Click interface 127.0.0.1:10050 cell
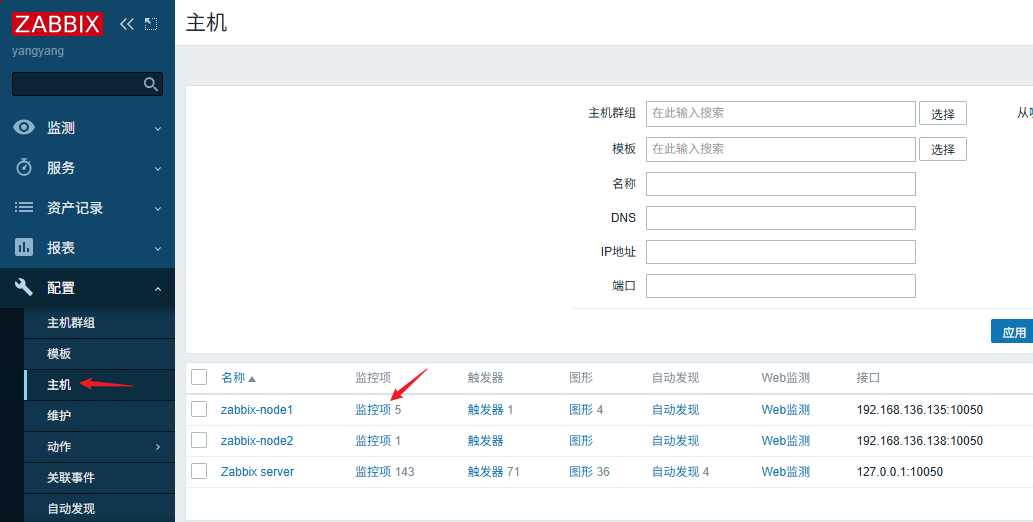The height and width of the screenshot is (522, 1033). coord(899,471)
